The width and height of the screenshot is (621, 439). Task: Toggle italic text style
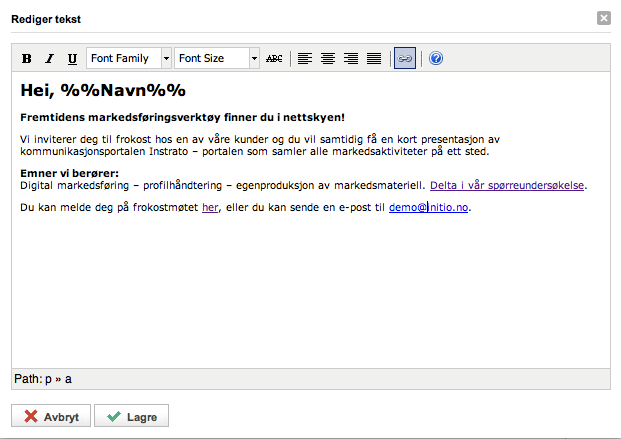tap(49, 59)
